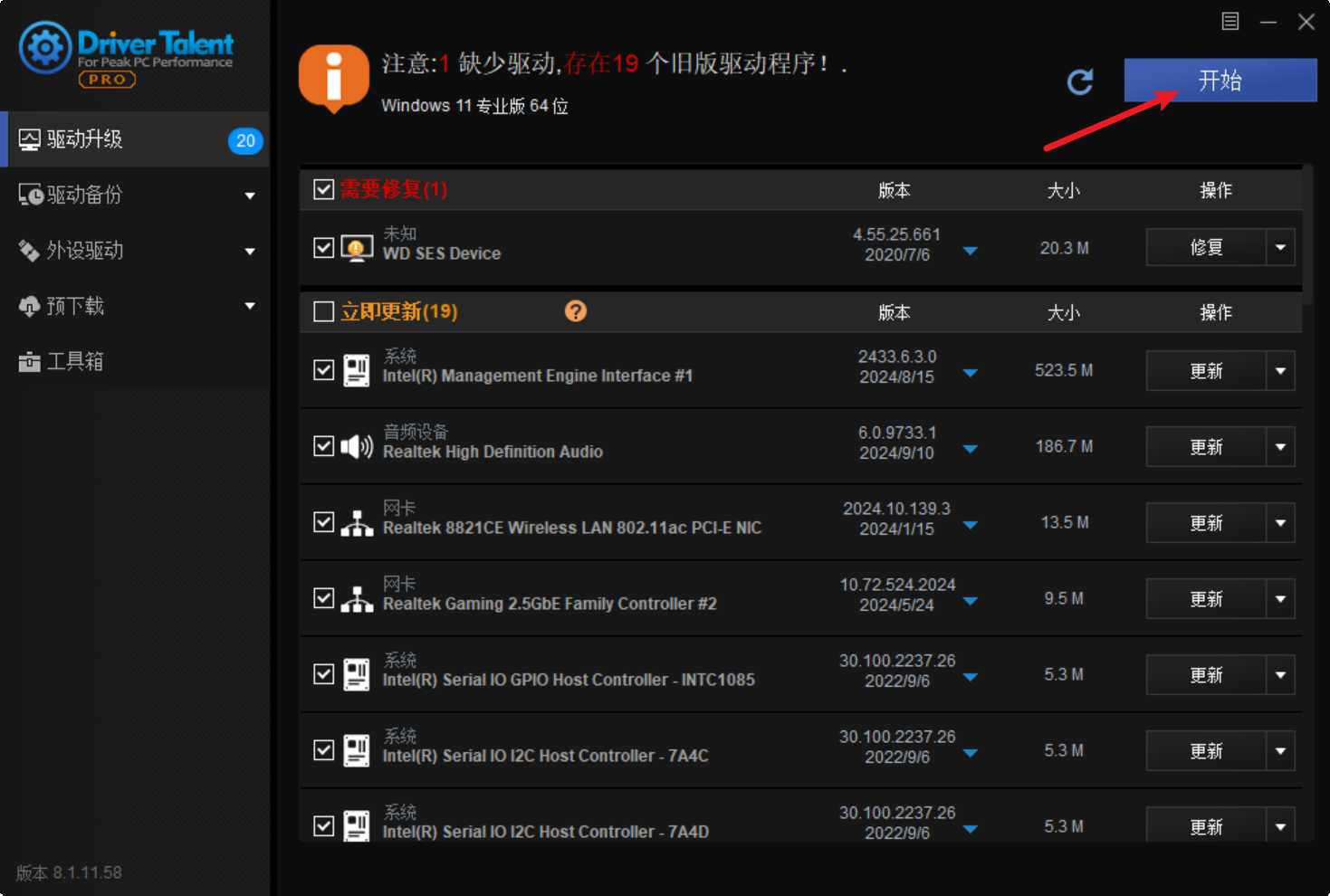Open 更新 dropdown arrow for Realtek HD Audio
The width and height of the screenshot is (1330, 896).
[x=1280, y=446]
